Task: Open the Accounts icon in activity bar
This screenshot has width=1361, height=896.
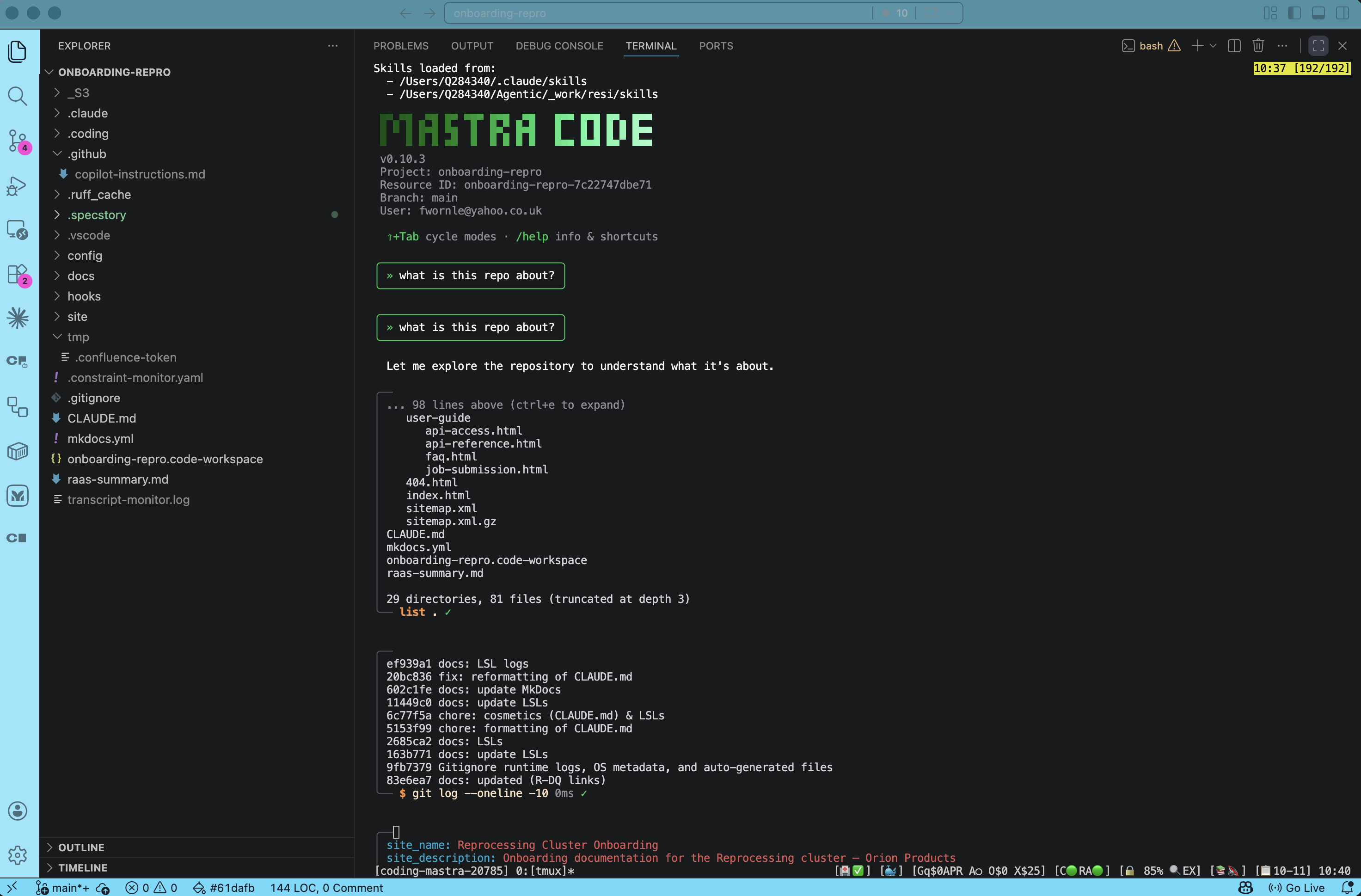Action: point(18,811)
